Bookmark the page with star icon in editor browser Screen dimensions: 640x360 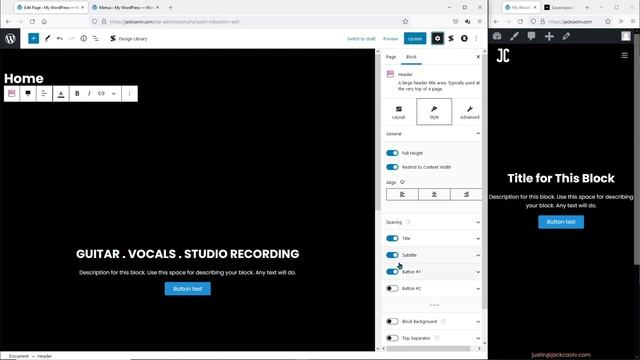point(405,22)
